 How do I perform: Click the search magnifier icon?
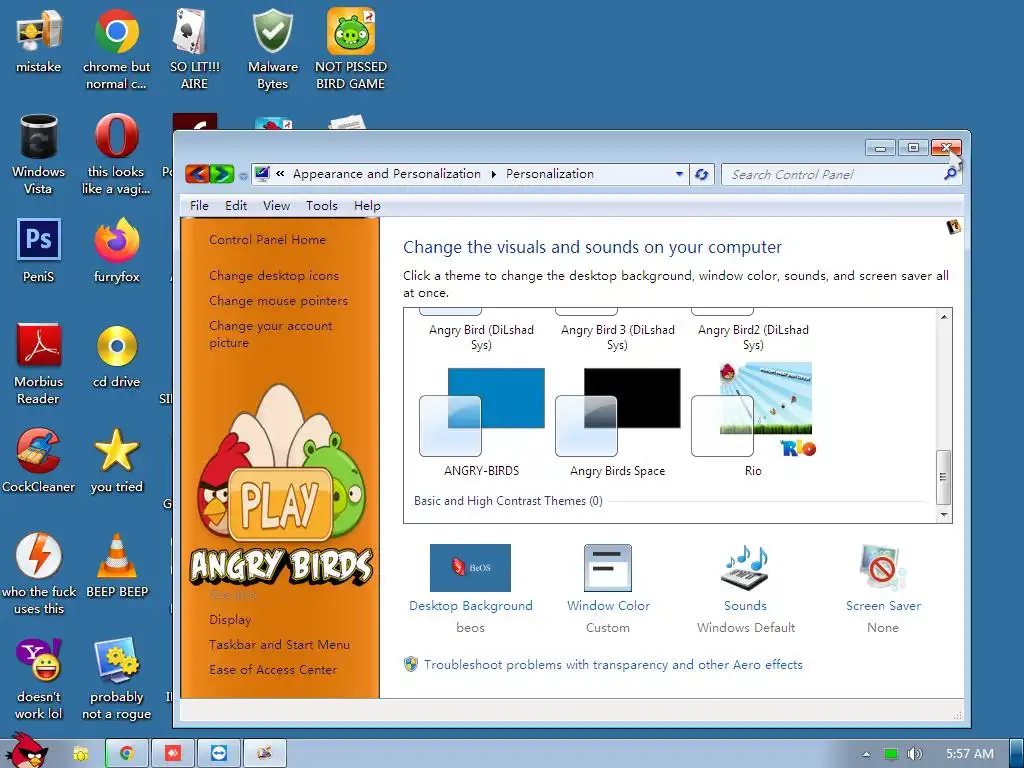pos(950,174)
